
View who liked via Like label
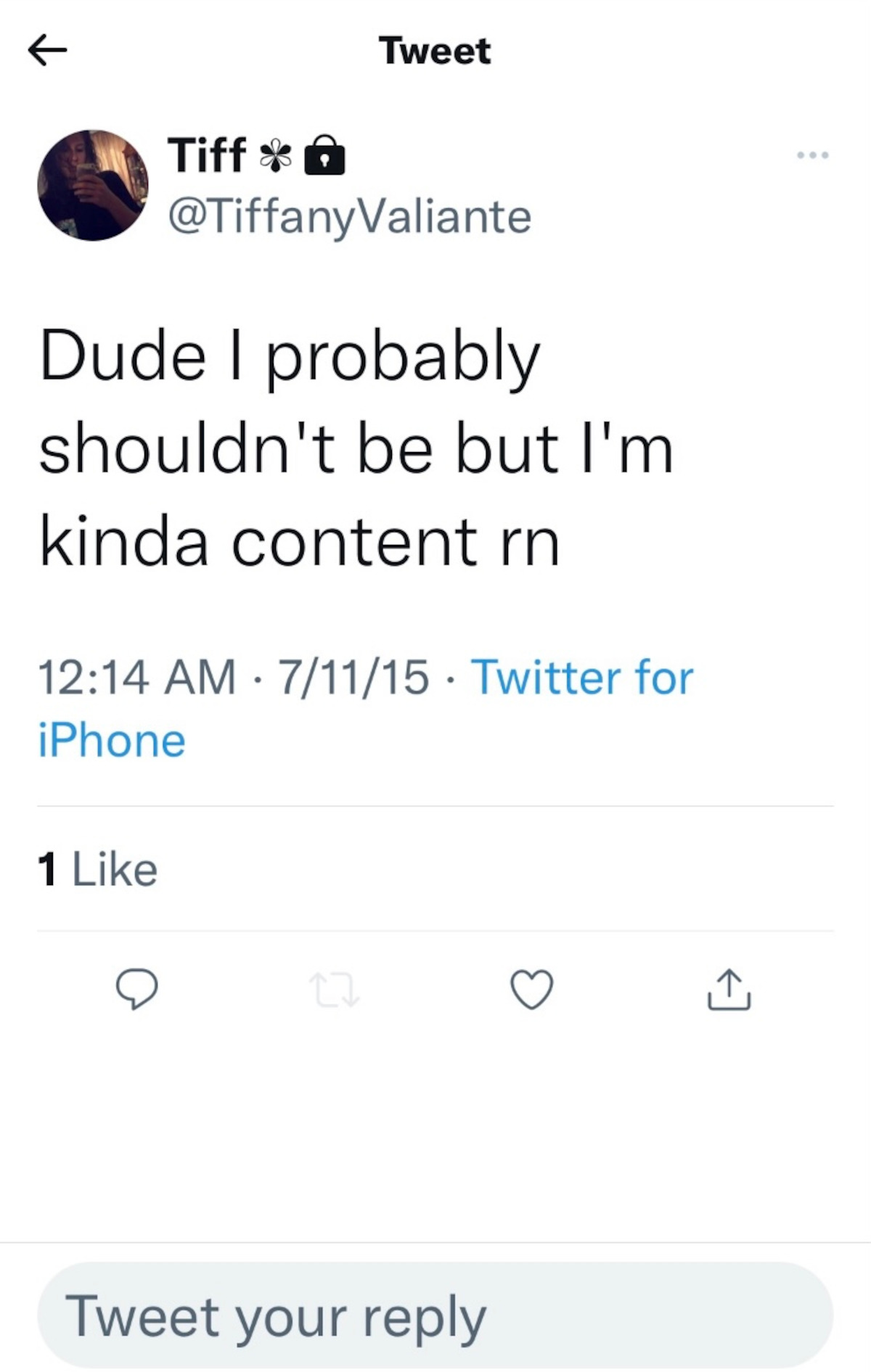click(115, 869)
